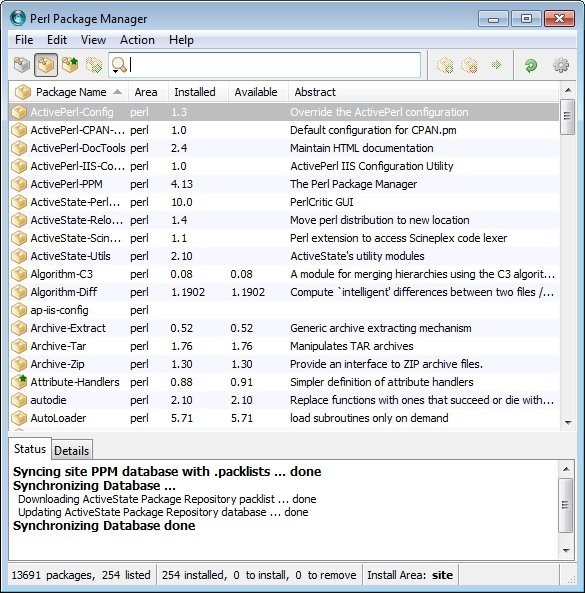Click 'Manipulates TAR archives' abstract
The height and width of the screenshot is (593, 585).
point(352,346)
